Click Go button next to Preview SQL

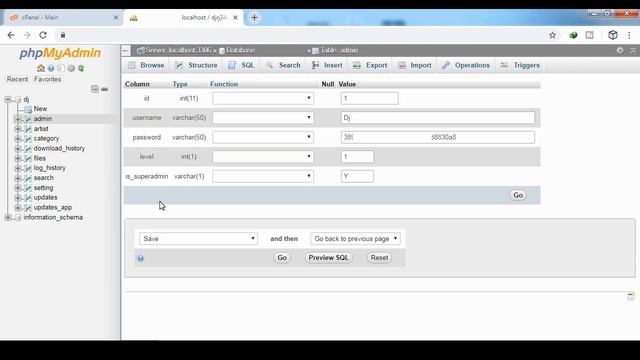point(282,258)
